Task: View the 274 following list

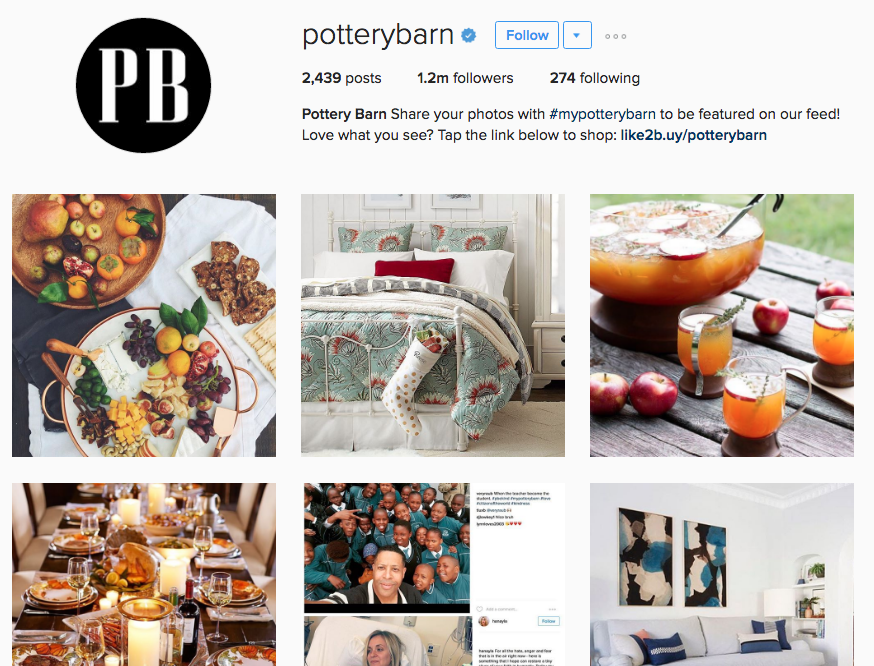Action: coord(594,78)
